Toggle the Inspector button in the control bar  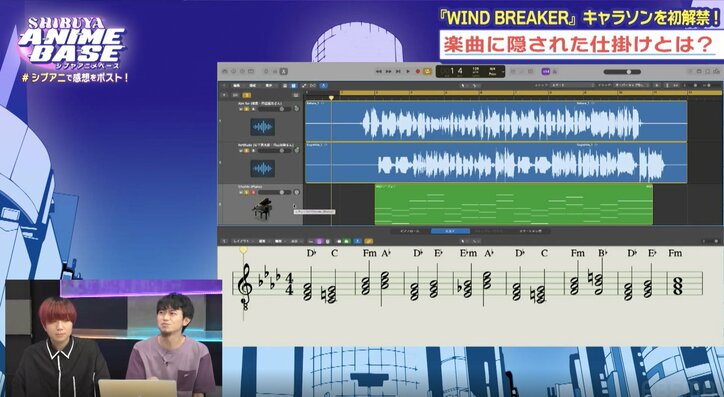[234, 71]
